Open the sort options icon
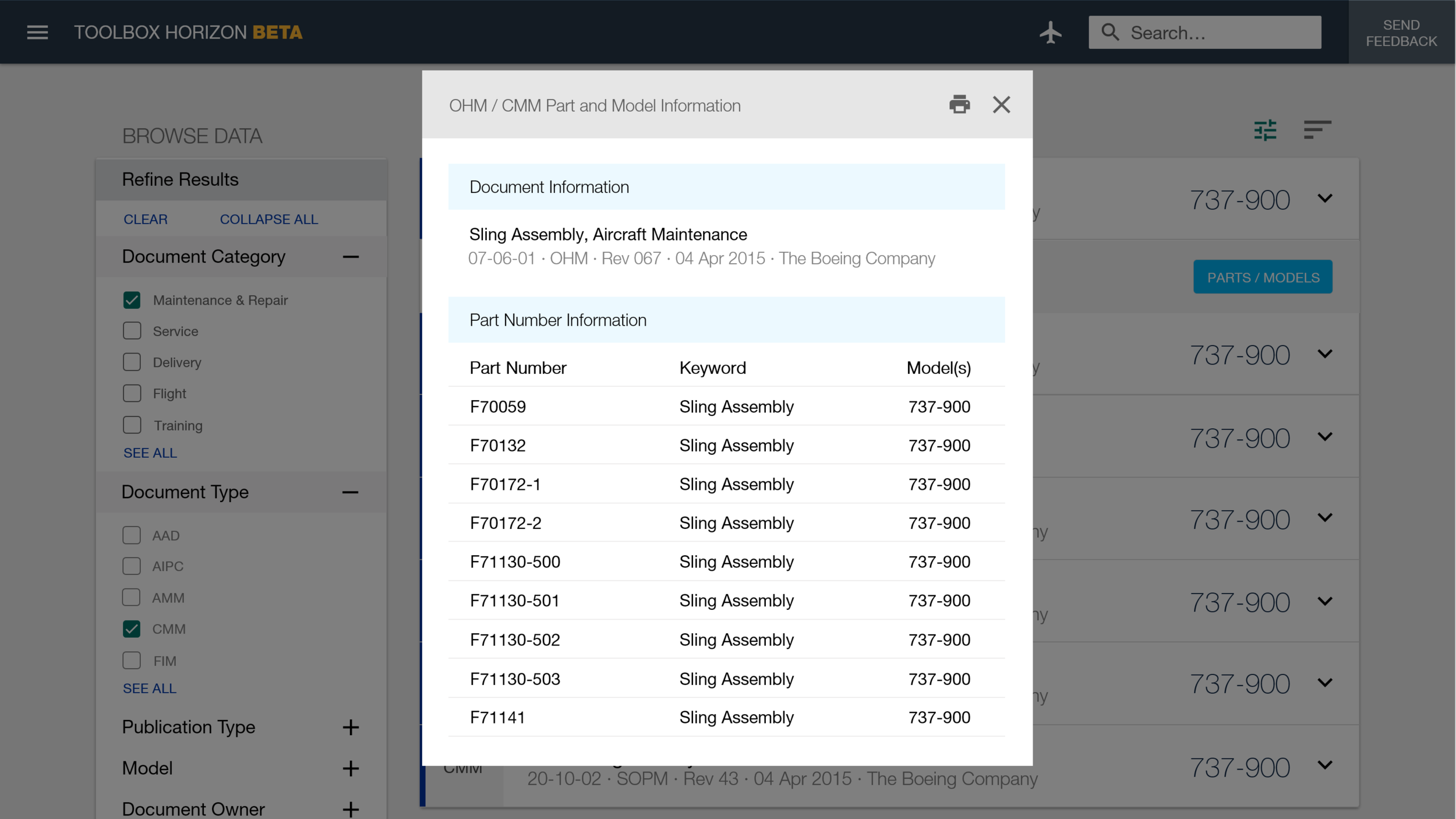The height and width of the screenshot is (819, 1456). point(1317,129)
